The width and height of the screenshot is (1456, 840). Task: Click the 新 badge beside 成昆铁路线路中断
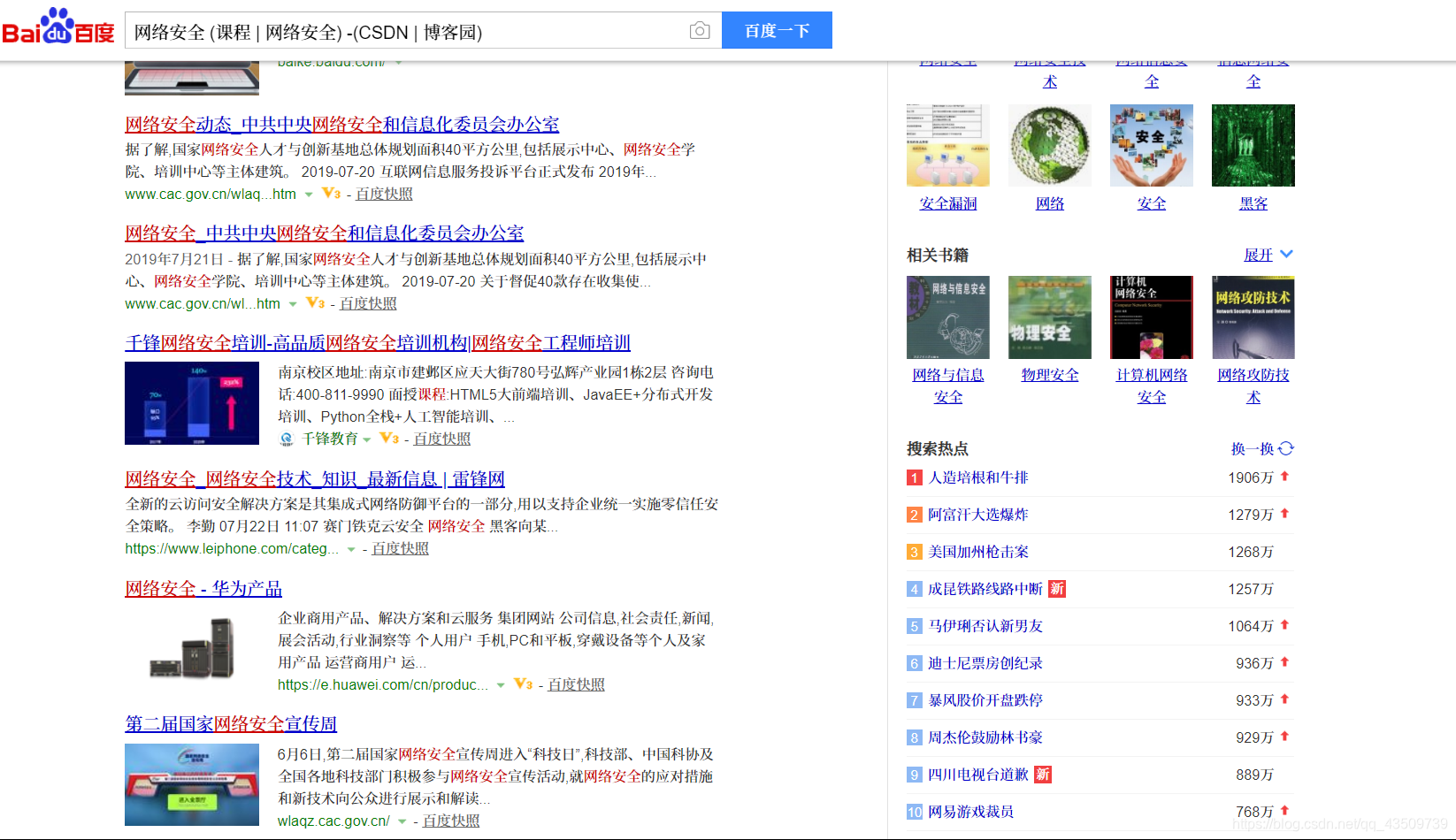coord(1057,589)
